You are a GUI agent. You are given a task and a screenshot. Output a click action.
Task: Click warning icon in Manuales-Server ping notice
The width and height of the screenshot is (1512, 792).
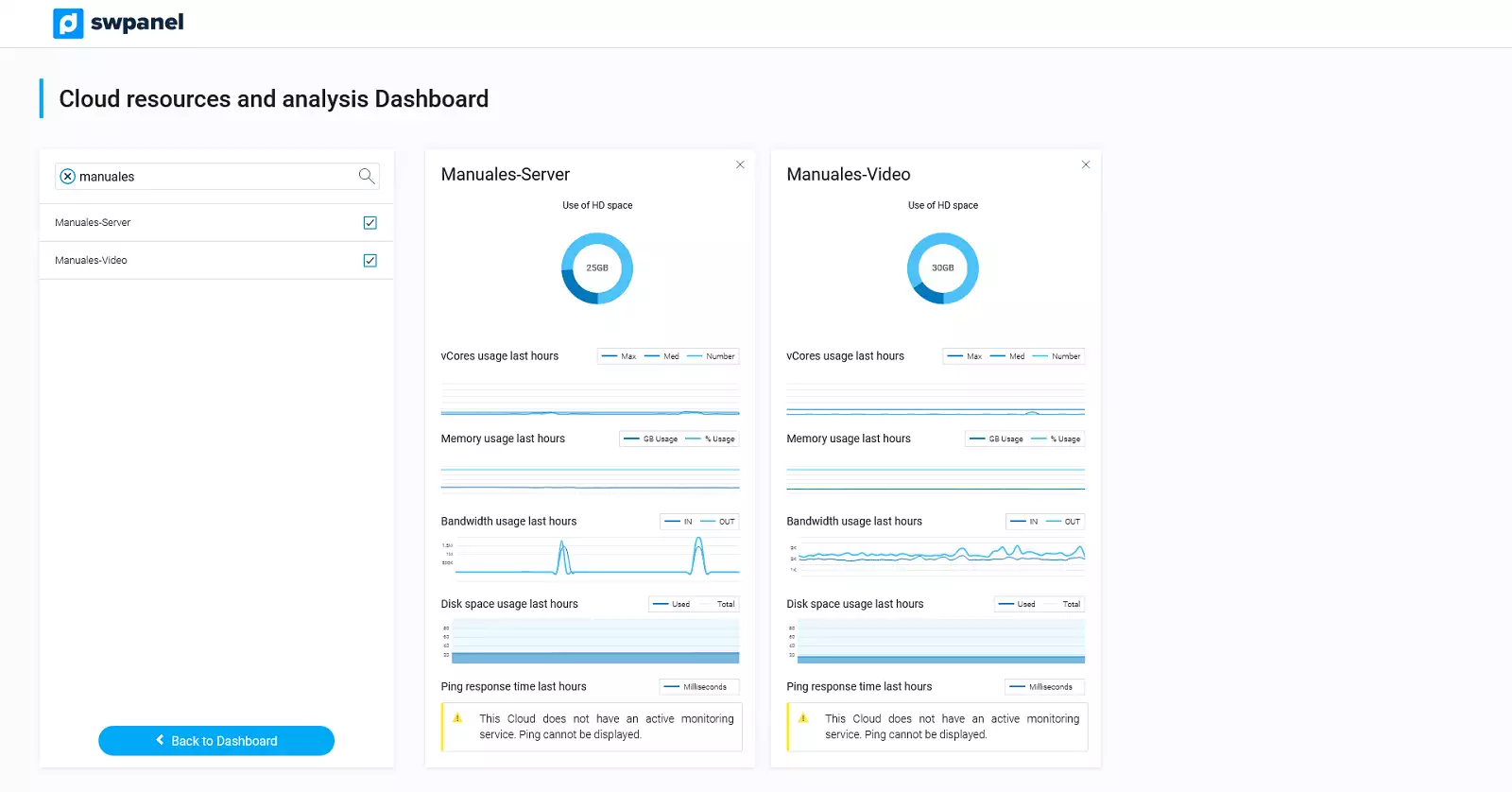pyautogui.click(x=457, y=718)
